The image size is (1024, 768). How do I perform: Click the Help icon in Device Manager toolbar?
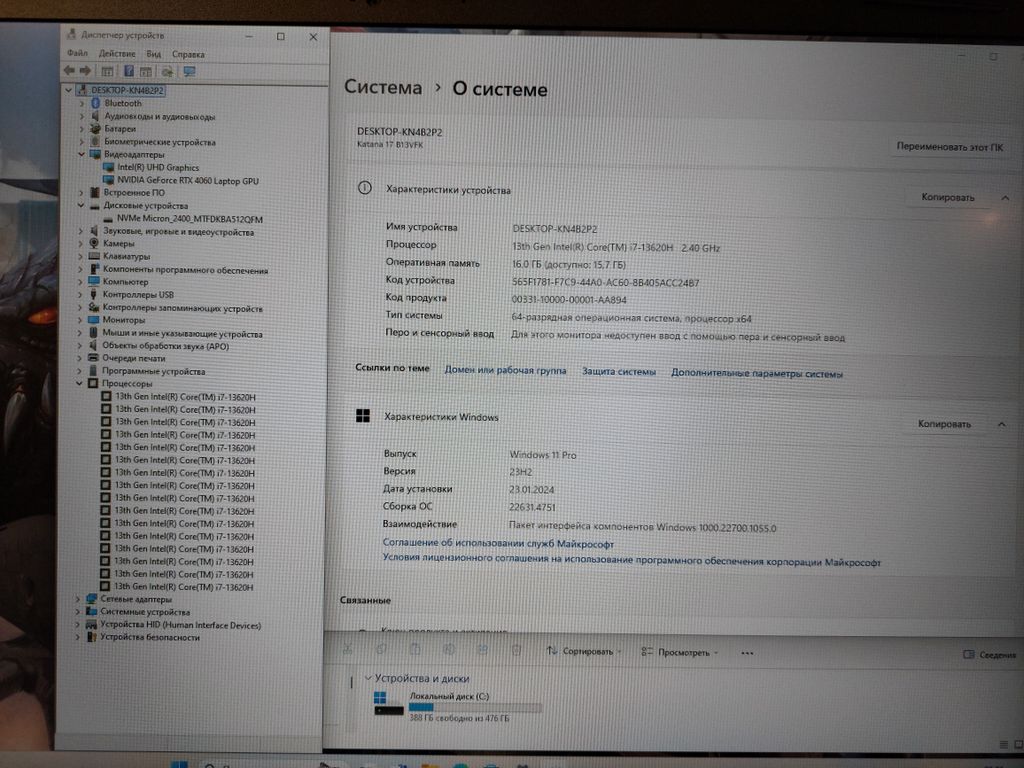tap(129, 71)
